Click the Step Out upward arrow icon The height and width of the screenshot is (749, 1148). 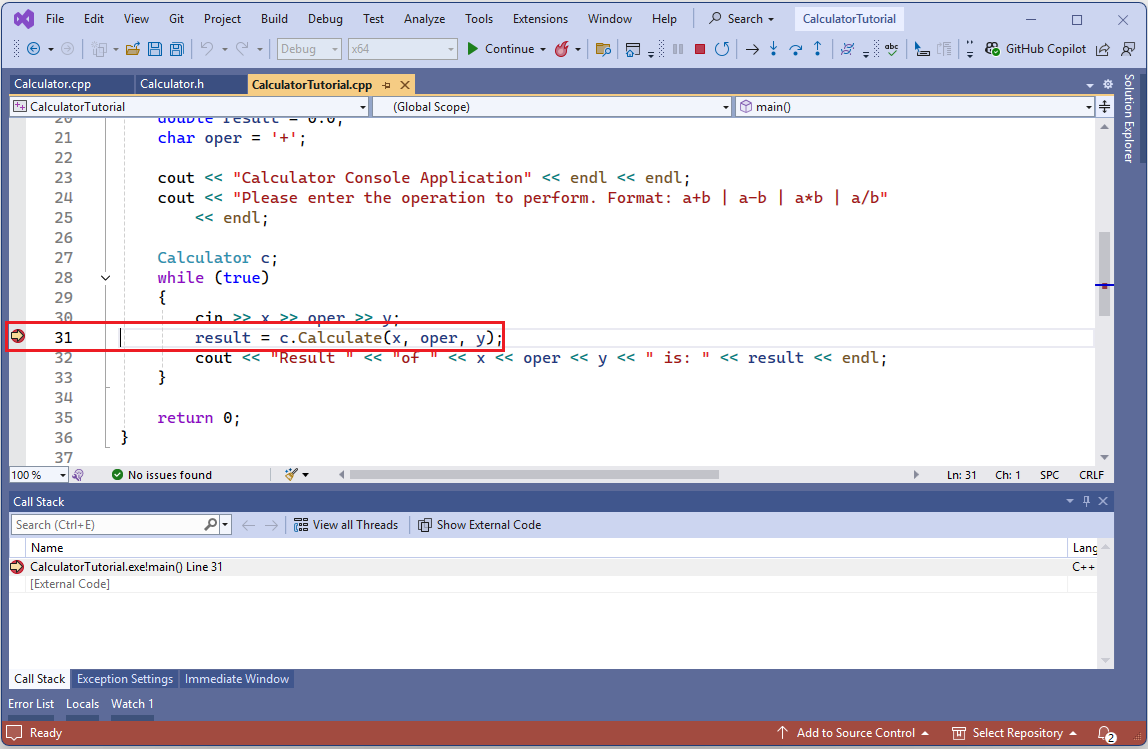tap(817, 48)
